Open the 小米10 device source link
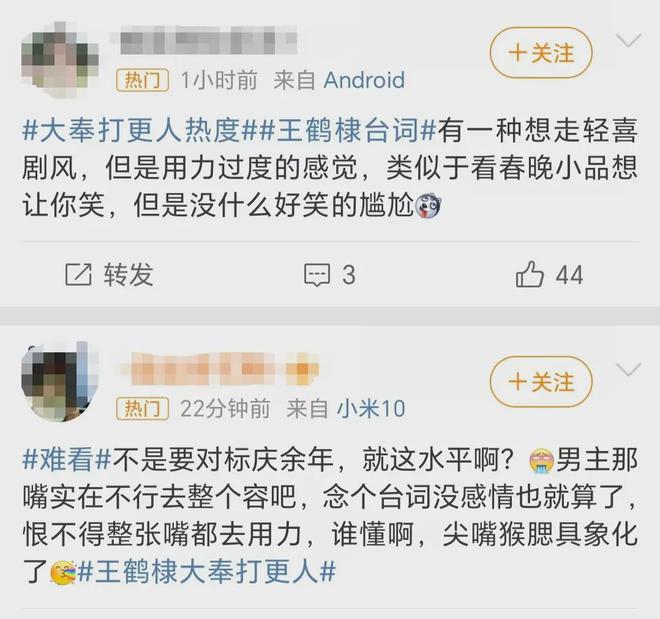 371,409
